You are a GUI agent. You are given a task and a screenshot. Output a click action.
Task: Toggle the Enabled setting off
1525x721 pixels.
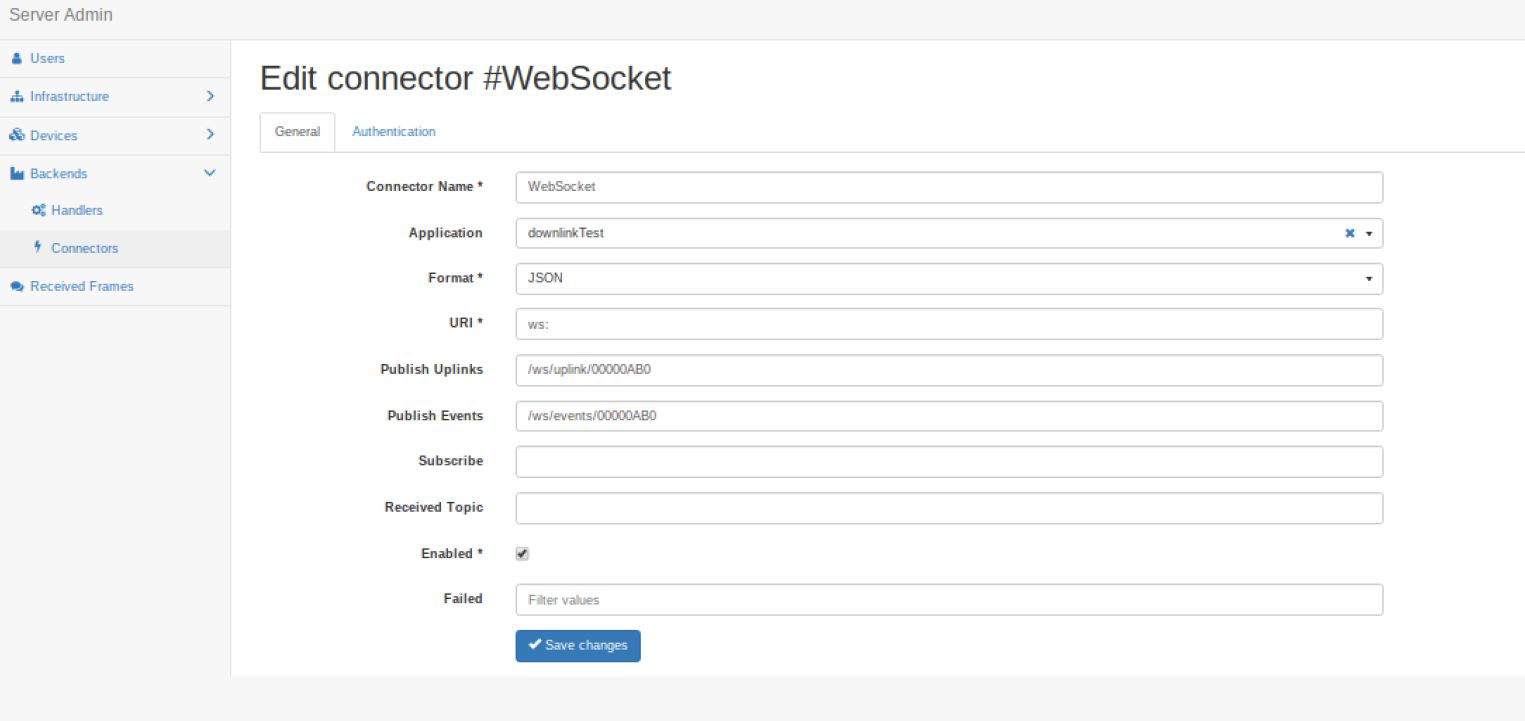pyautogui.click(x=521, y=553)
